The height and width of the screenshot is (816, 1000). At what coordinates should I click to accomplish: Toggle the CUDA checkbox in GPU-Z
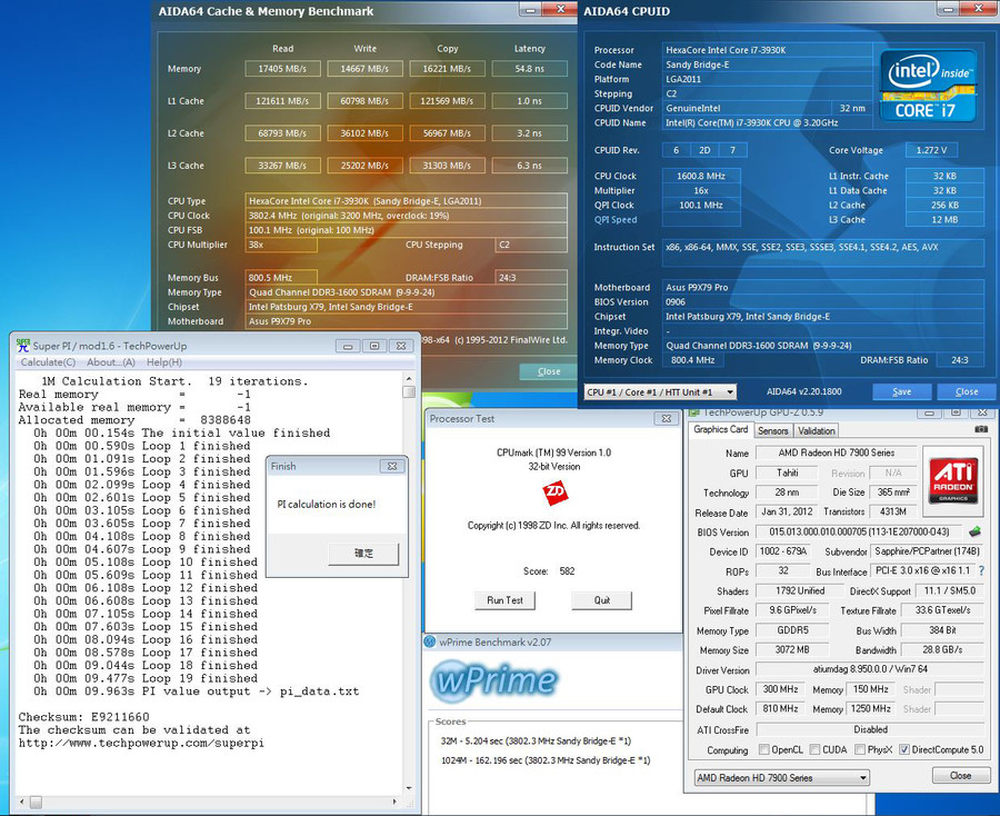tap(814, 750)
